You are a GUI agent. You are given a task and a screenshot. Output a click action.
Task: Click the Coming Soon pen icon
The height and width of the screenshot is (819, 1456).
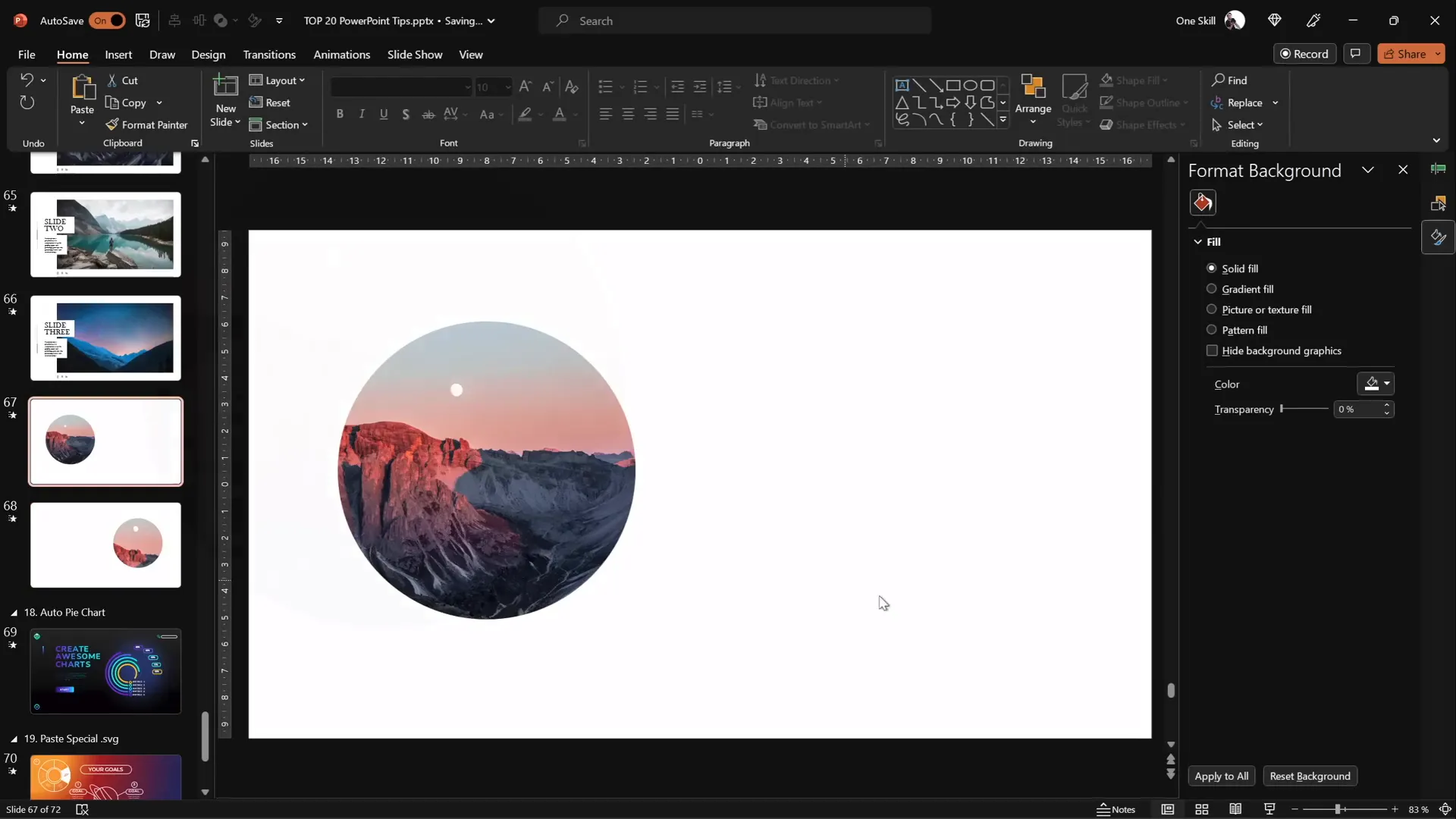1314,20
